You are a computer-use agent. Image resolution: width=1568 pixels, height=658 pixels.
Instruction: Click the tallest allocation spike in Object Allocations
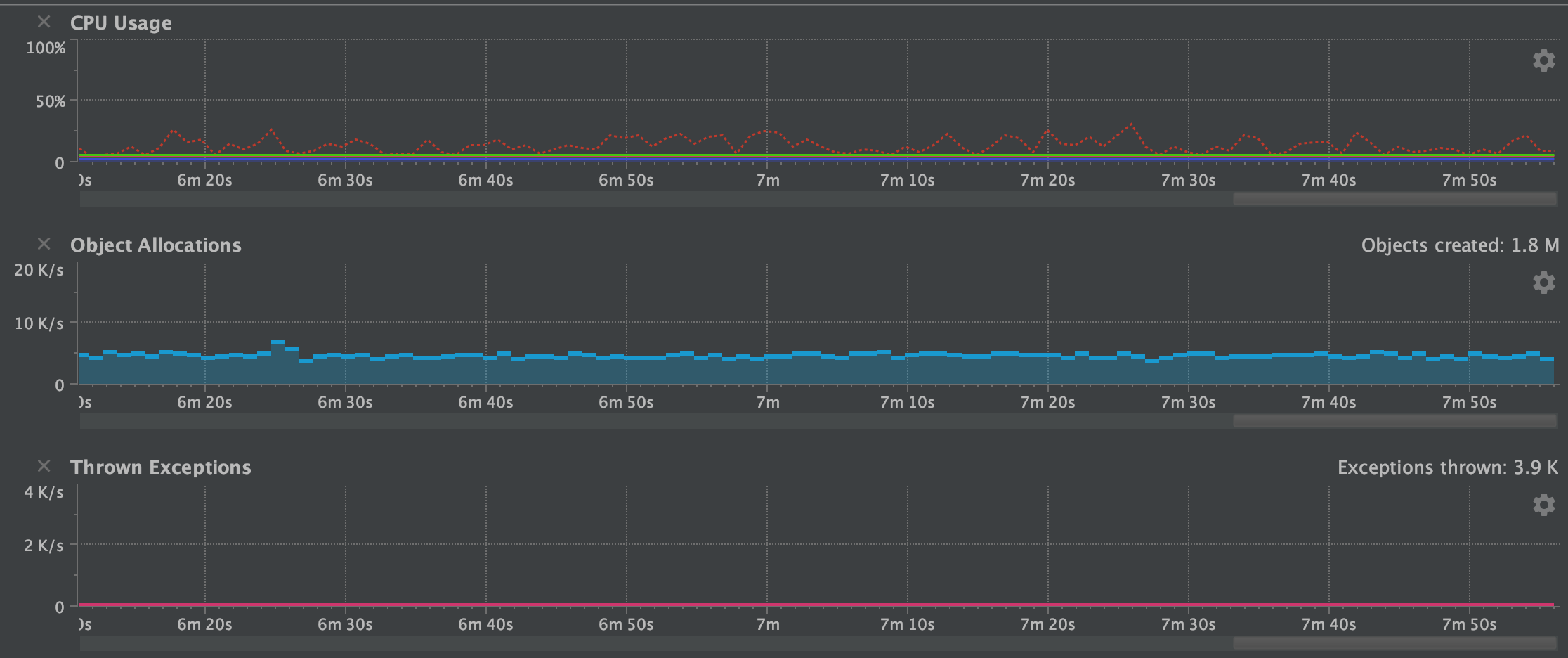tap(278, 344)
